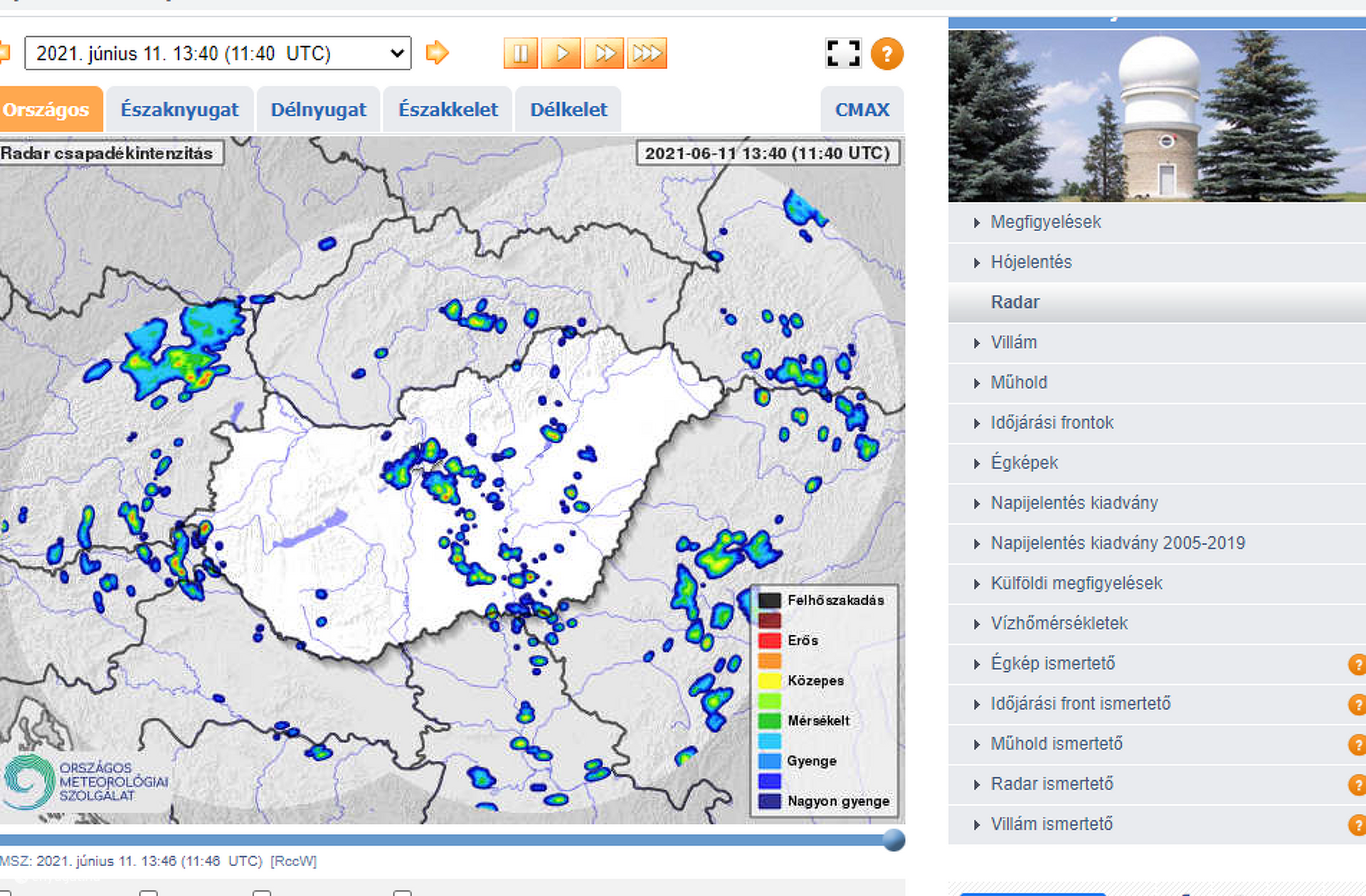This screenshot has width=1366, height=896.
Task: Click the Radar csapadékintenzitás label
Action: click(110, 154)
